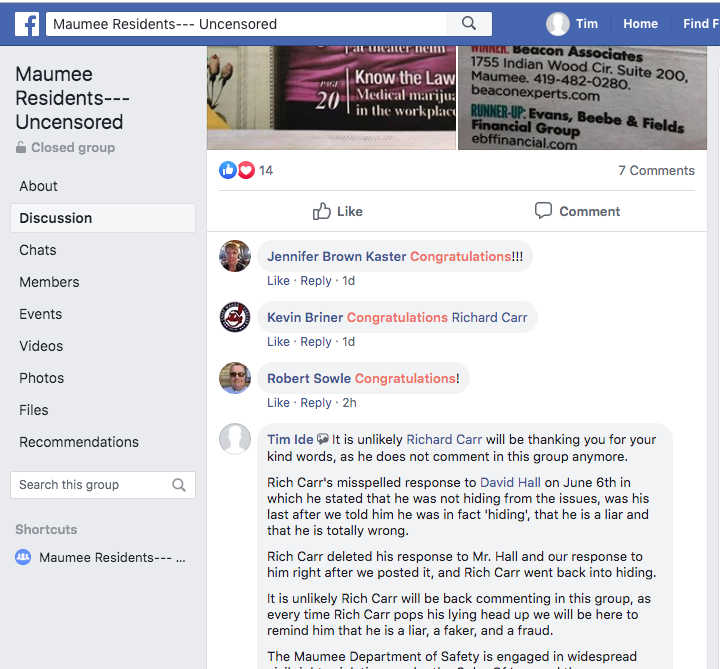Reply to Robert Sowle's comment
This screenshot has width=720, height=669.
pos(315,403)
